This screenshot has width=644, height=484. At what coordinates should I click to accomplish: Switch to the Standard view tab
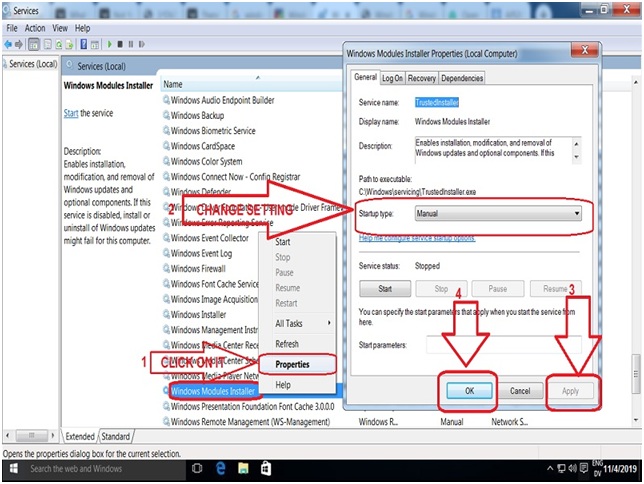116,436
